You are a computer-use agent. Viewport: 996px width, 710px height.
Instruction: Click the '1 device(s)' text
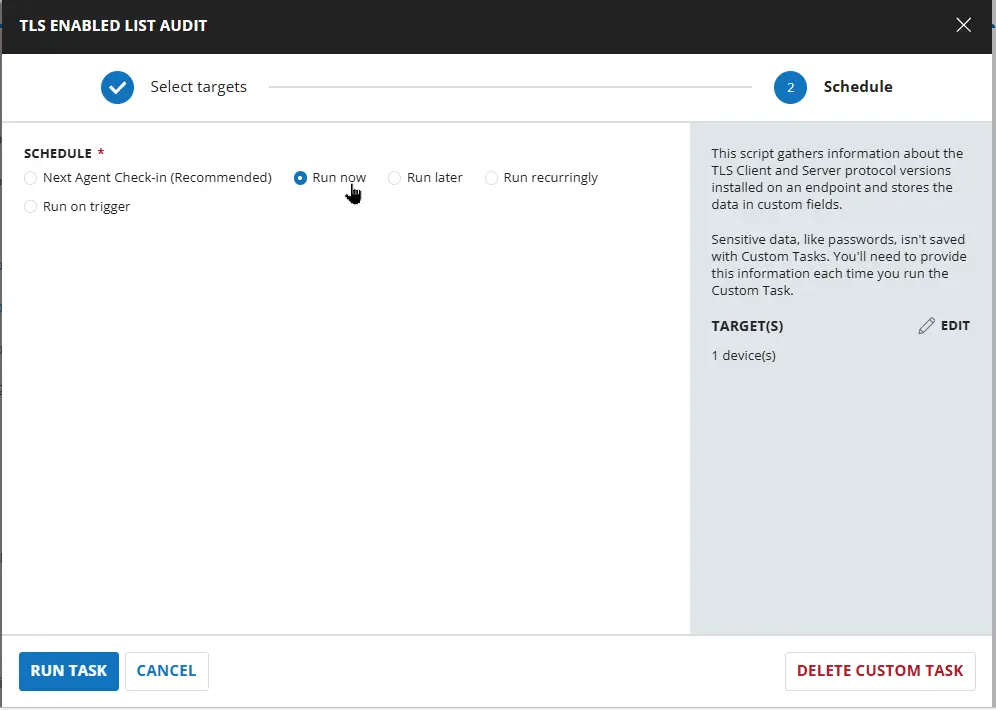(743, 356)
